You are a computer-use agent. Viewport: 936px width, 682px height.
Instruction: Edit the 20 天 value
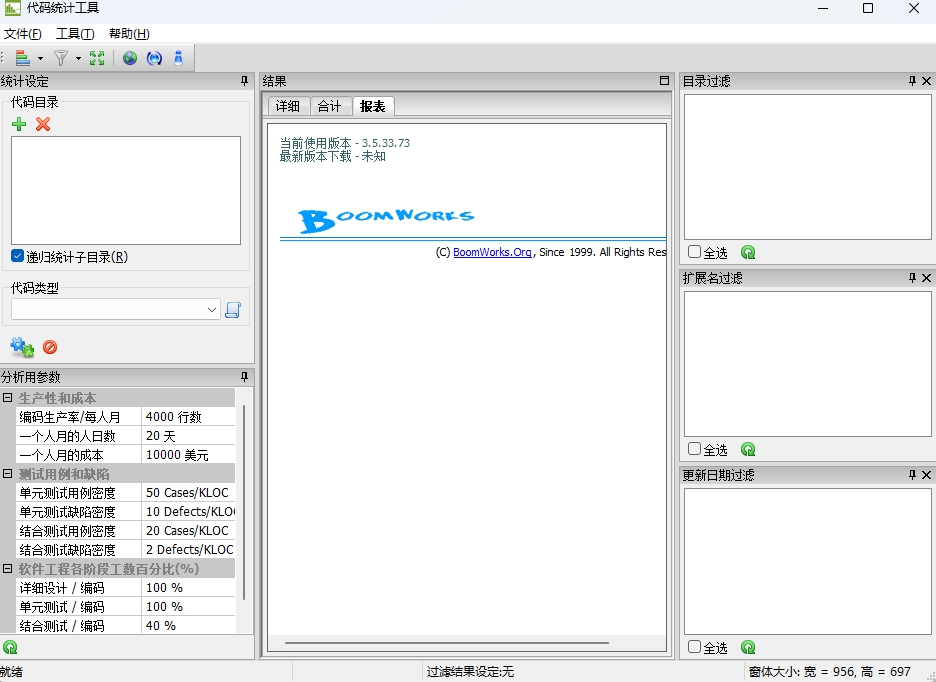coord(188,436)
